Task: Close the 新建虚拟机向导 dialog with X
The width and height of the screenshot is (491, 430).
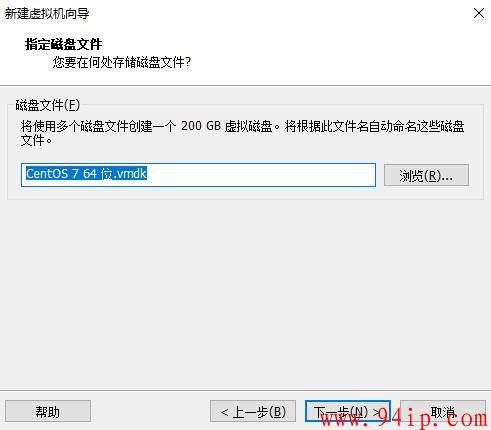Action: 479,13
